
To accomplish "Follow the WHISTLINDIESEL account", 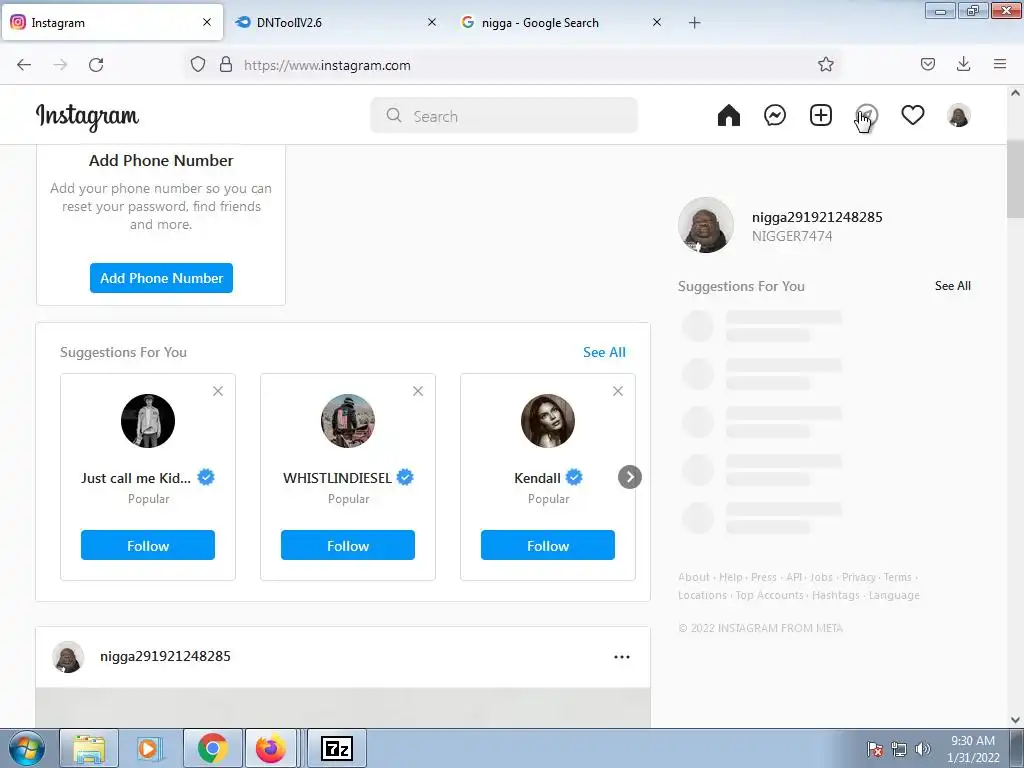I will 347,545.
